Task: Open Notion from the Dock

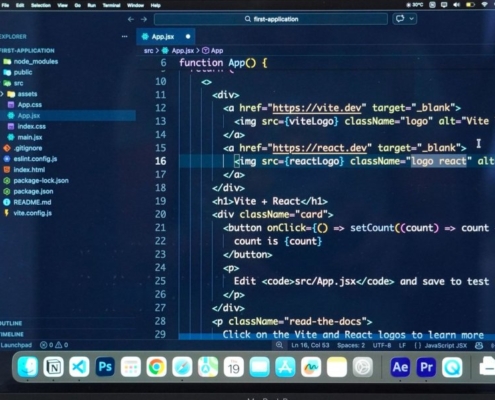Action: (53, 367)
